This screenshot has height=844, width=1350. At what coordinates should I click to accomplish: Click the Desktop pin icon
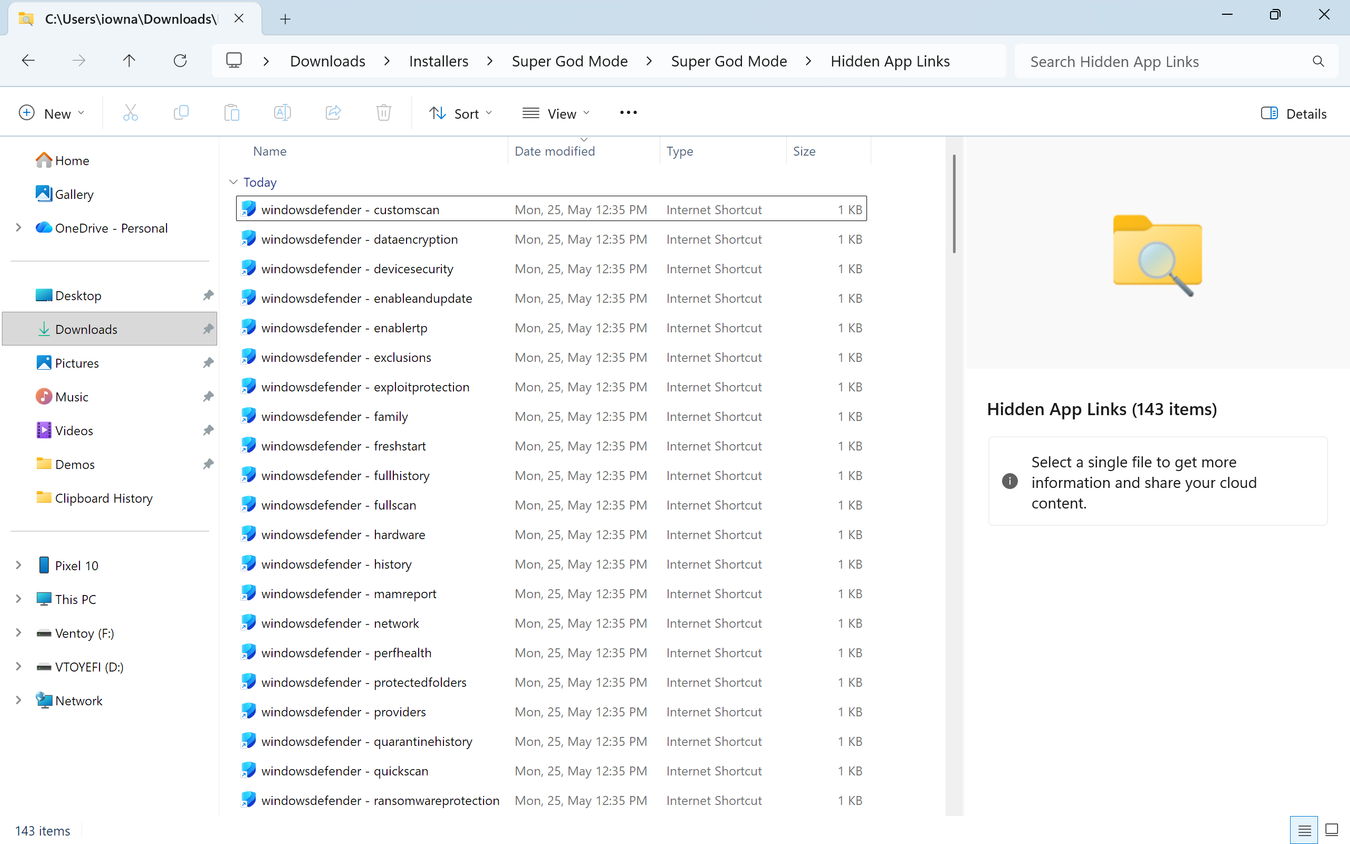pyautogui.click(x=208, y=296)
